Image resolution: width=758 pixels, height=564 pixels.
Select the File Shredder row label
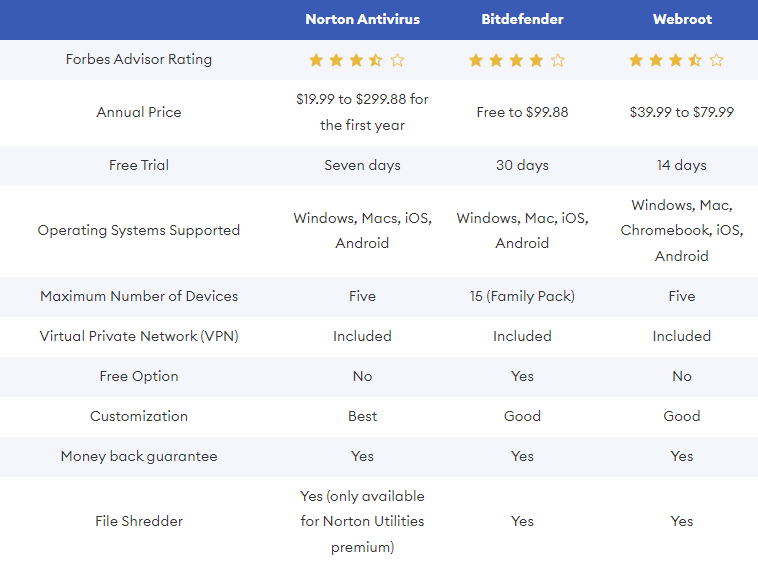click(139, 521)
